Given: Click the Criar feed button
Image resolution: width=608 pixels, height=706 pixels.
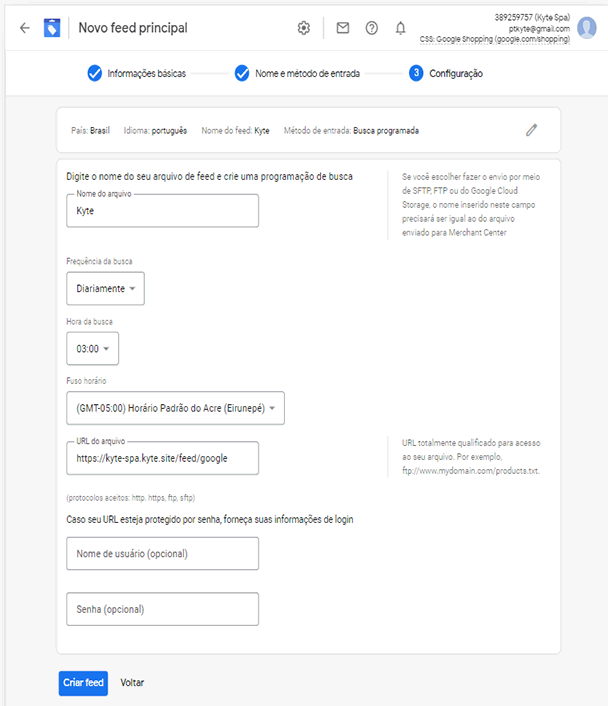Looking at the screenshot, I should 83,683.
